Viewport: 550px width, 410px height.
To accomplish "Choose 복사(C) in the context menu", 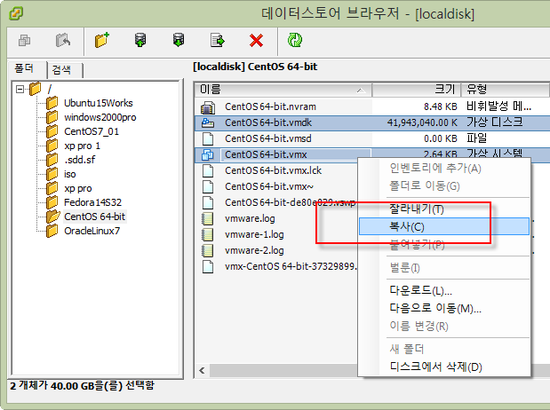I will tap(444, 227).
